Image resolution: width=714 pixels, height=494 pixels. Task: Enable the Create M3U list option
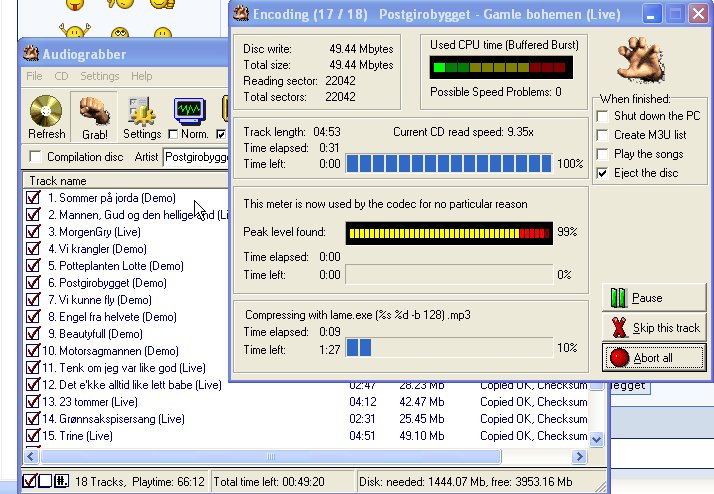tap(602, 135)
